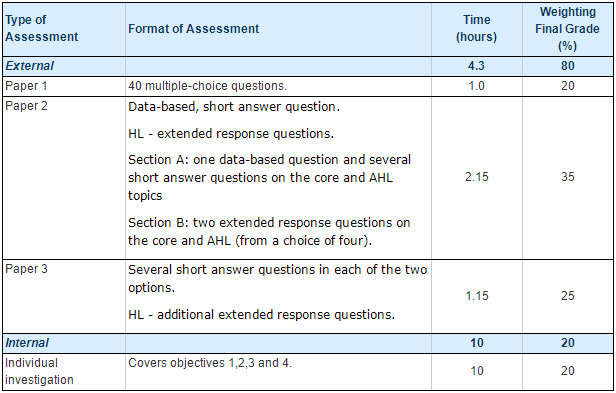Click 'Data-based, short answer question.' line

click(234, 107)
